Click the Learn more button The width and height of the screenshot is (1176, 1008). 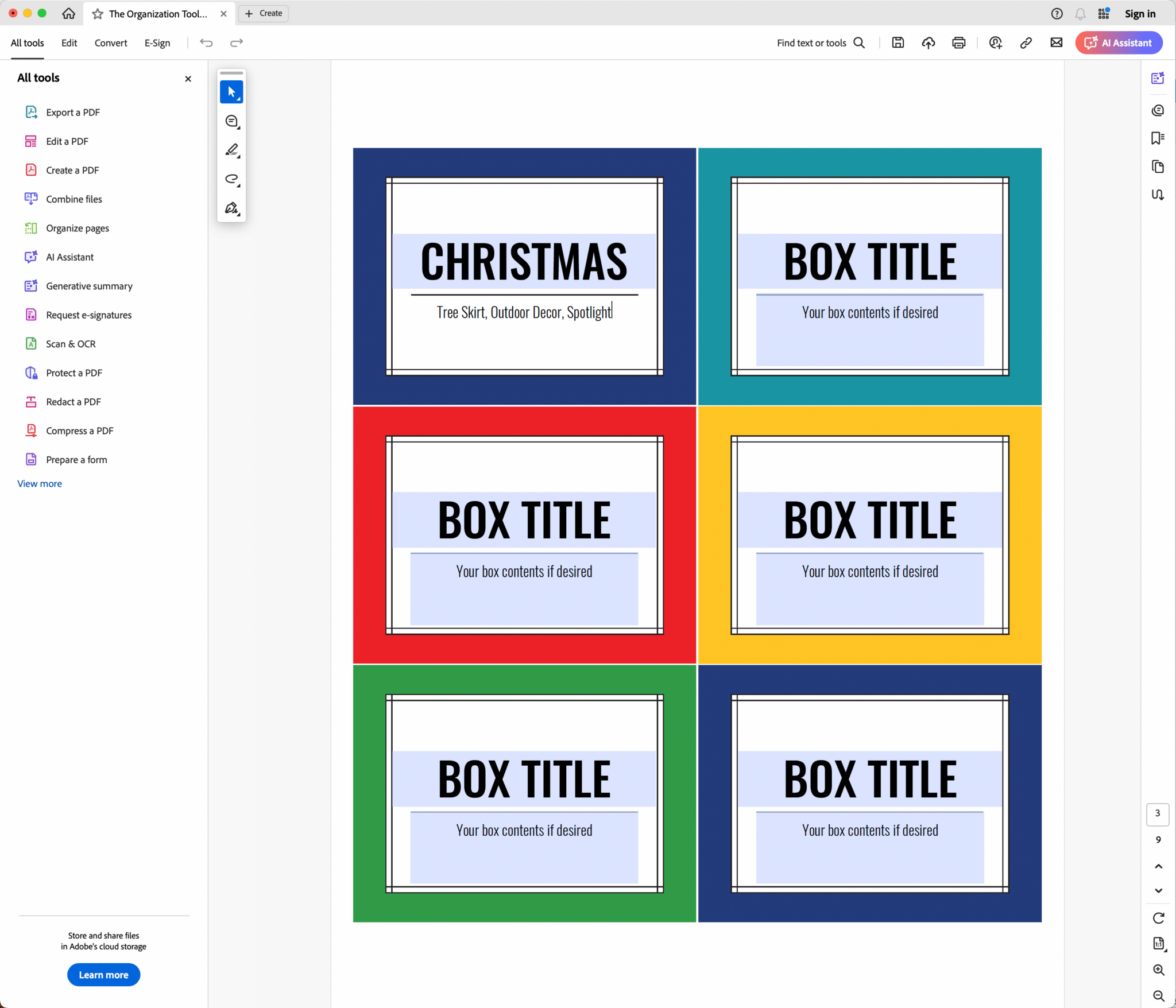(103, 975)
